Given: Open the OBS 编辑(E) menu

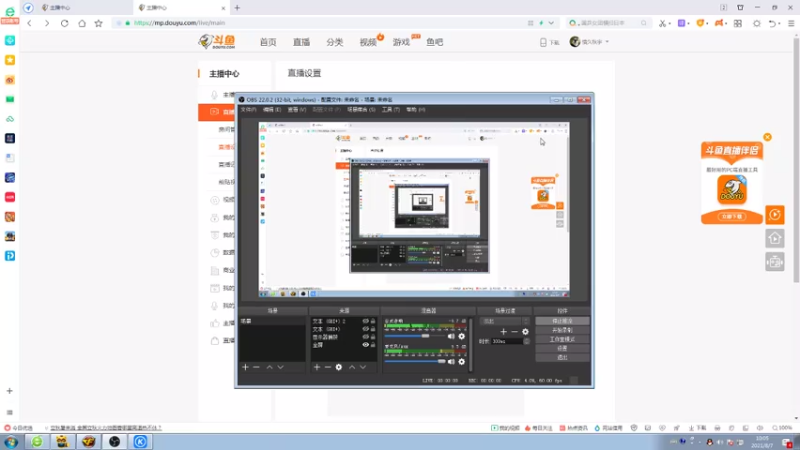Looking at the screenshot, I should click(272, 110).
